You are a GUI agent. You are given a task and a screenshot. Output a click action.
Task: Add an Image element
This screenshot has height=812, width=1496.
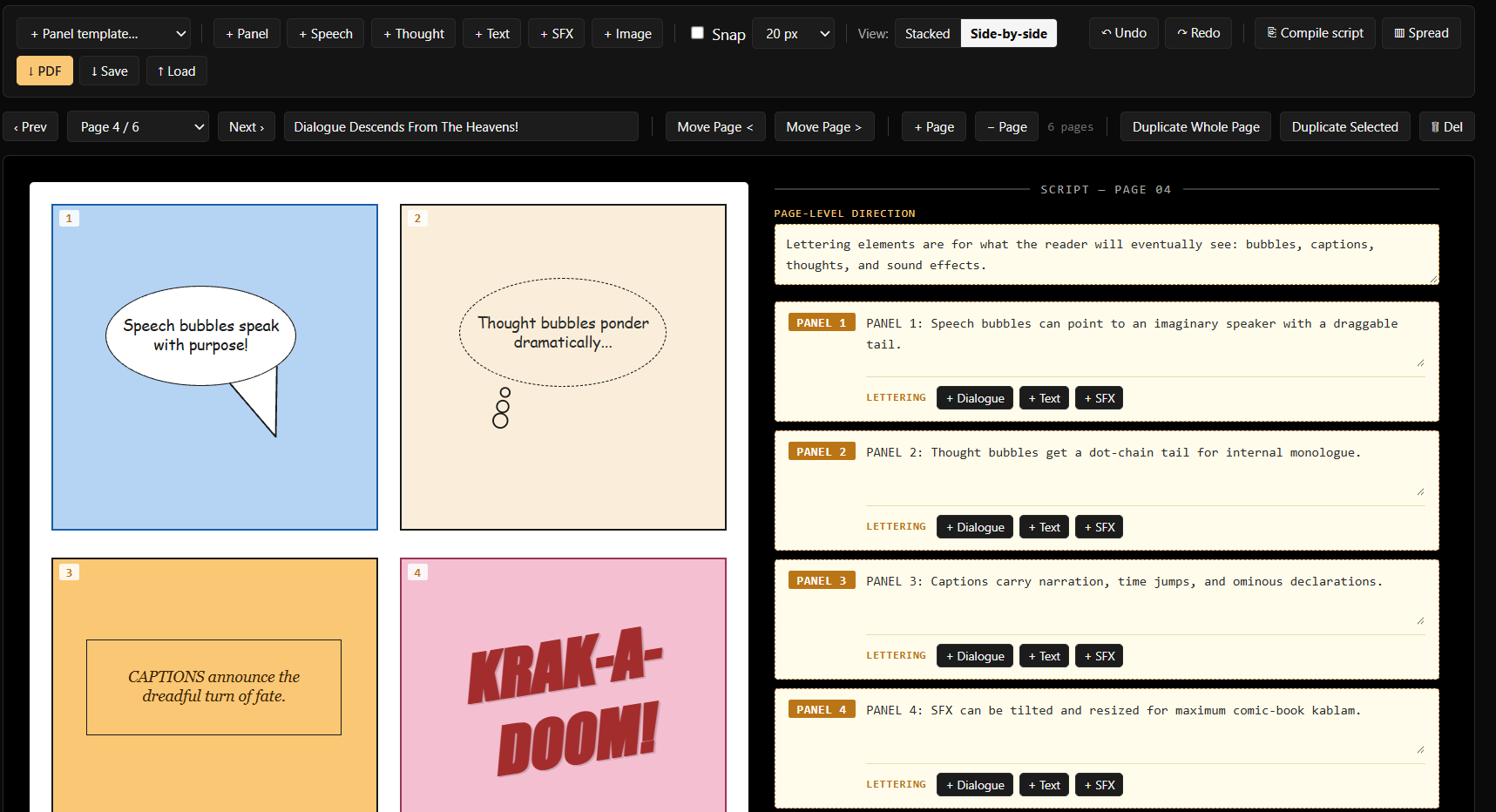pyautogui.click(x=627, y=33)
